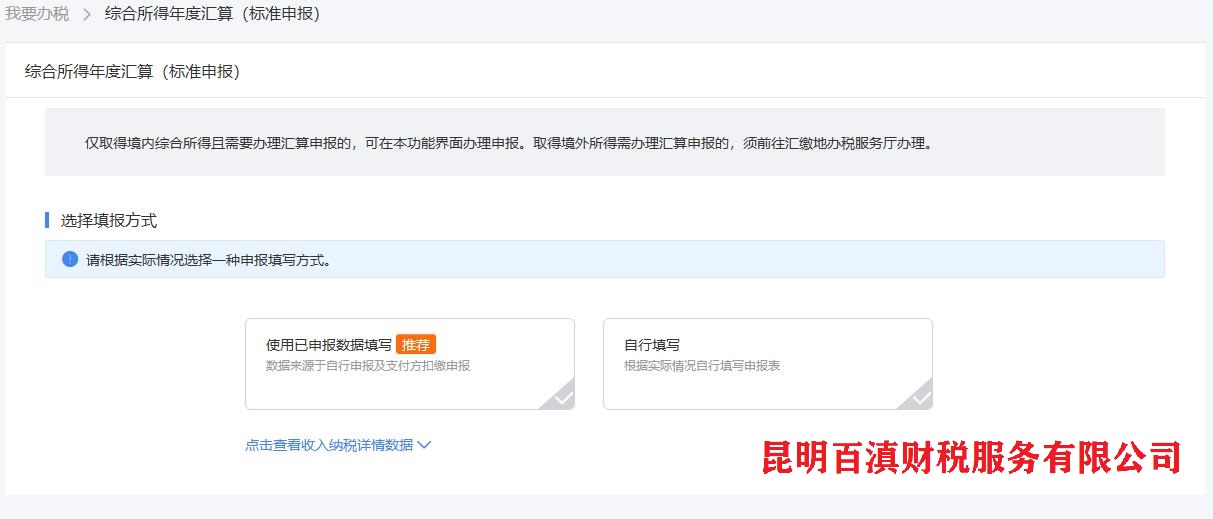Viewport: 1213px width, 519px height.
Task: Select the 使用已申报数据填写 option card
Action: click(x=410, y=364)
